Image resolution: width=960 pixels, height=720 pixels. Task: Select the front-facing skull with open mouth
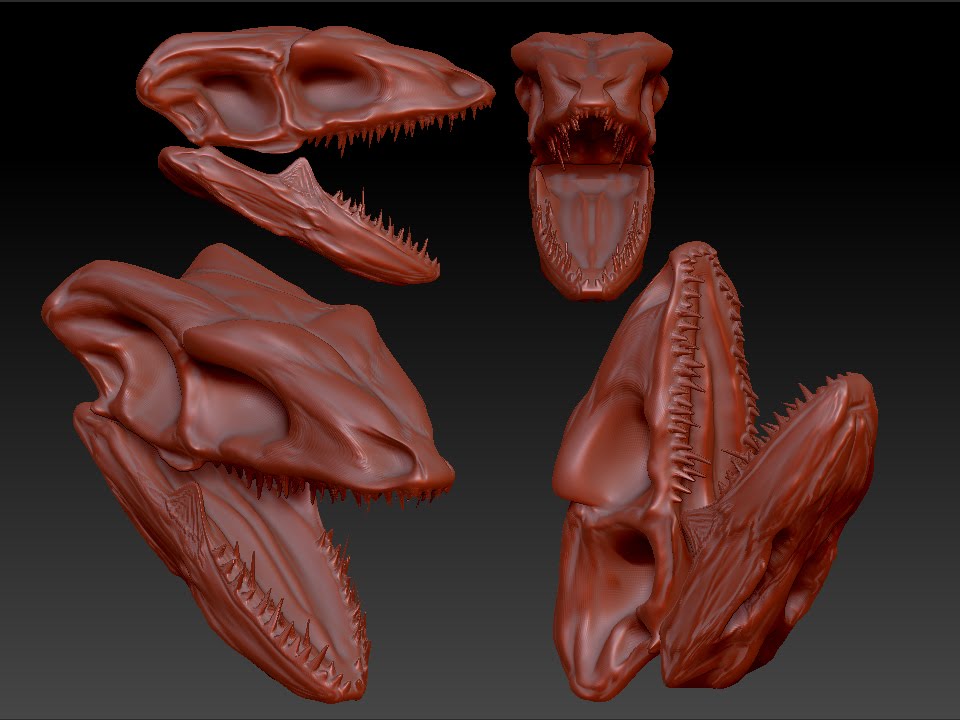(x=591, y=165)
